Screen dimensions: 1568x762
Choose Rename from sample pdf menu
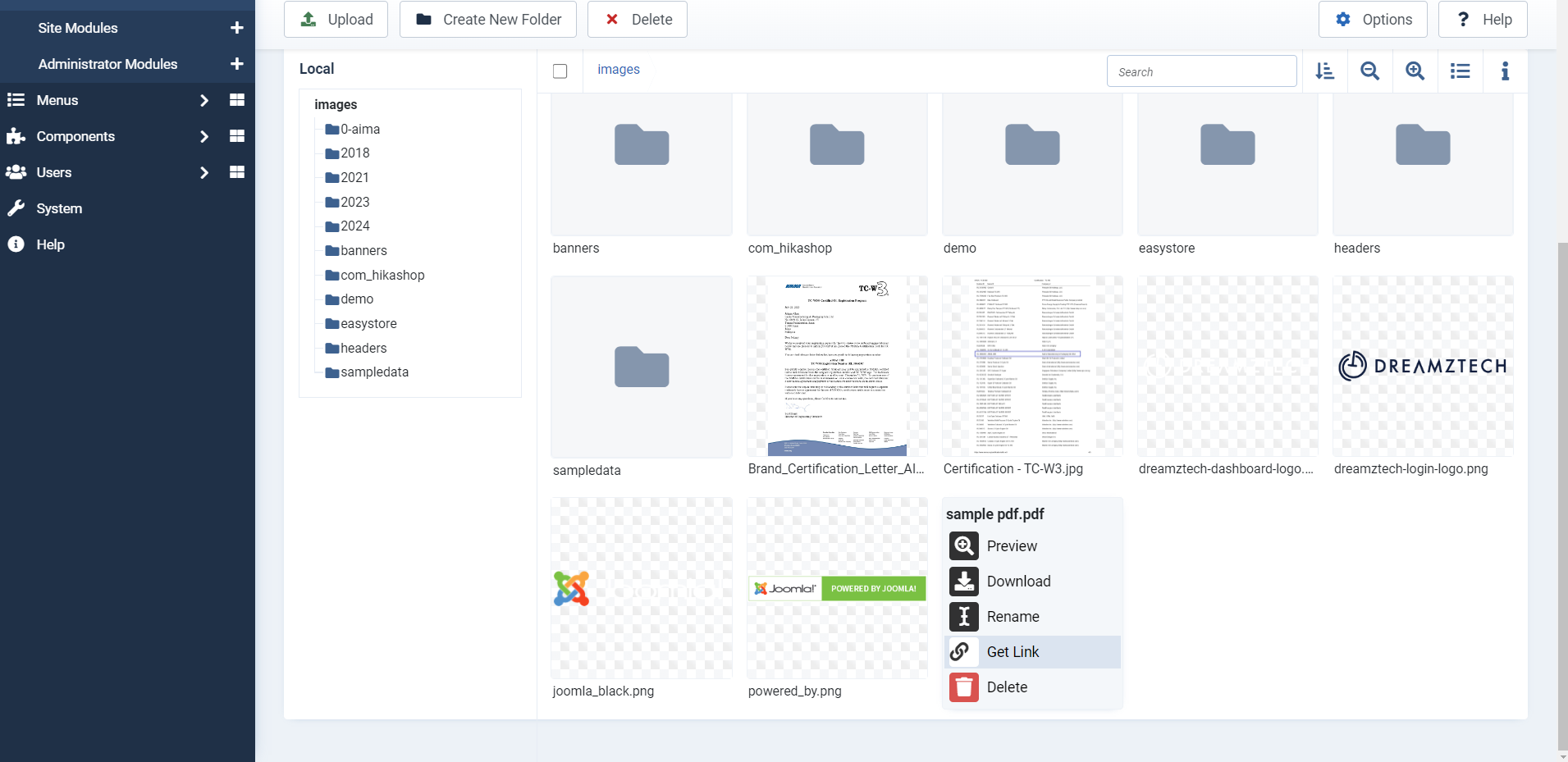(1033, 617)
